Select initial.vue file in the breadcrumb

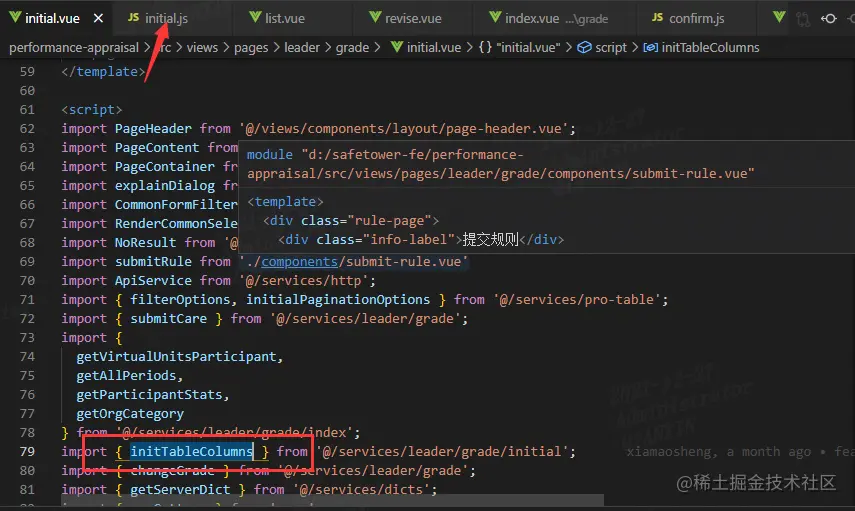coord(433,48)
